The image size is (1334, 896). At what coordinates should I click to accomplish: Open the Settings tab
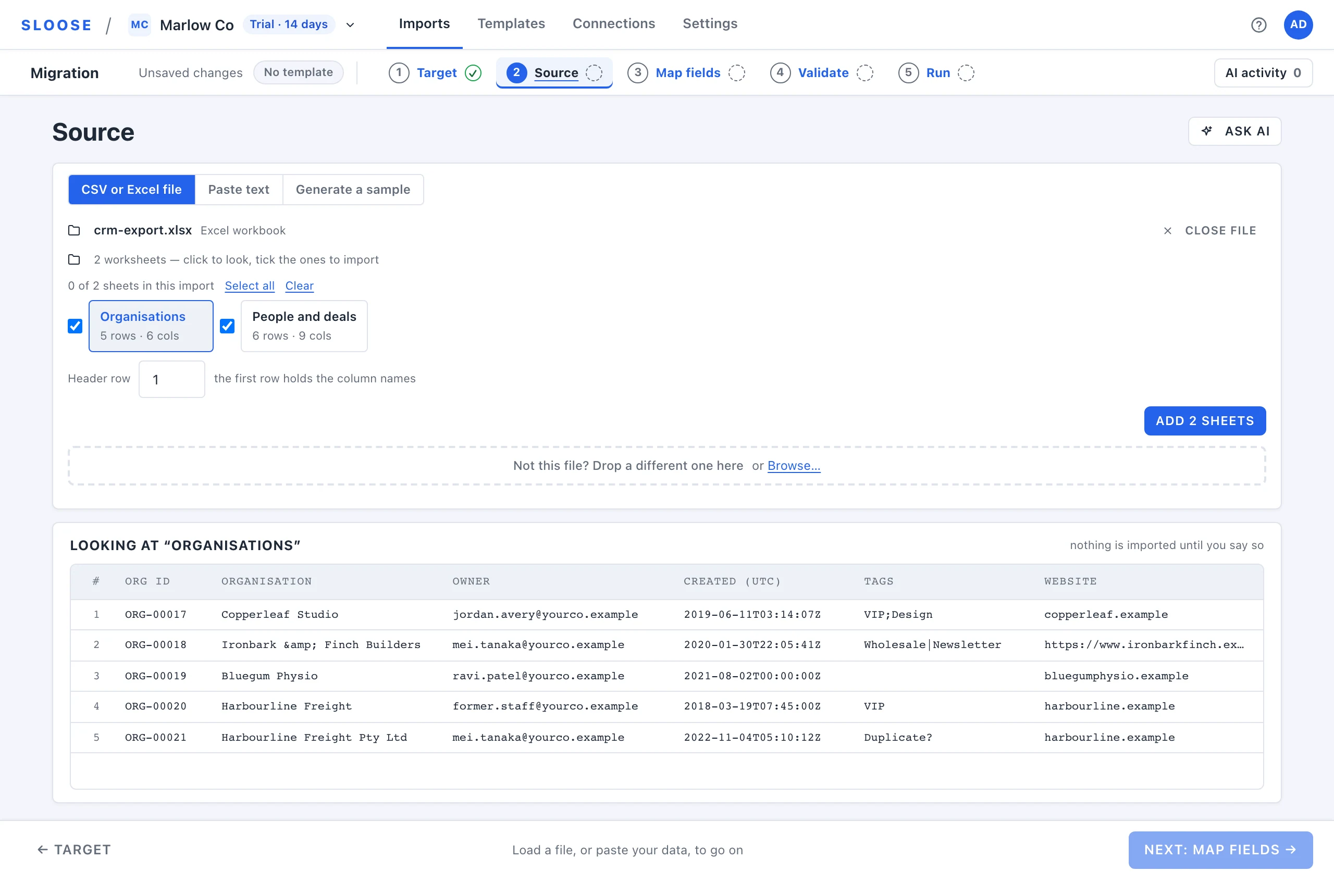(710, 24)
